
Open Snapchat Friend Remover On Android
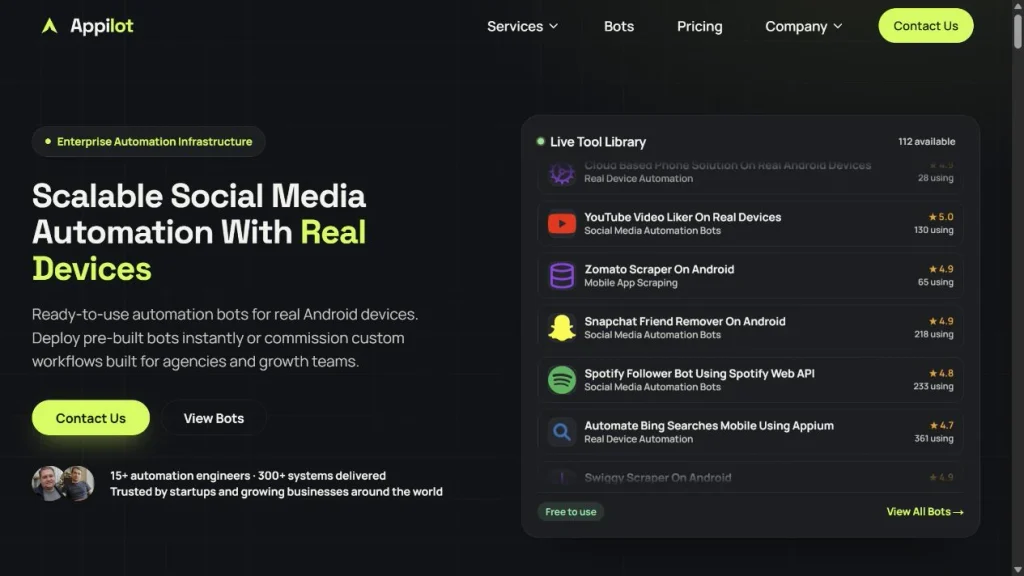[750, 328]
